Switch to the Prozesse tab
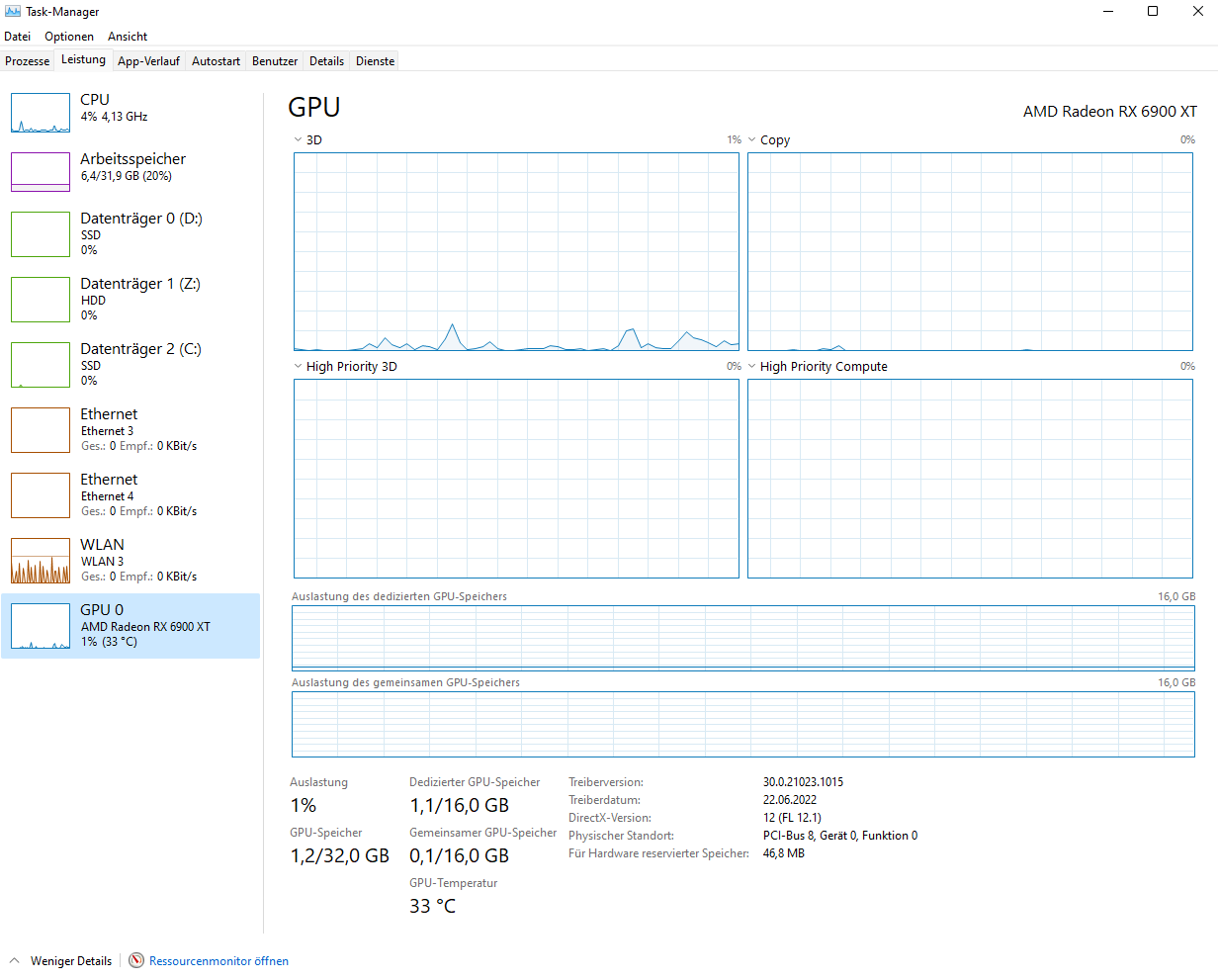This screenshot has width=1218, height=980. click(x=27, y=60)
